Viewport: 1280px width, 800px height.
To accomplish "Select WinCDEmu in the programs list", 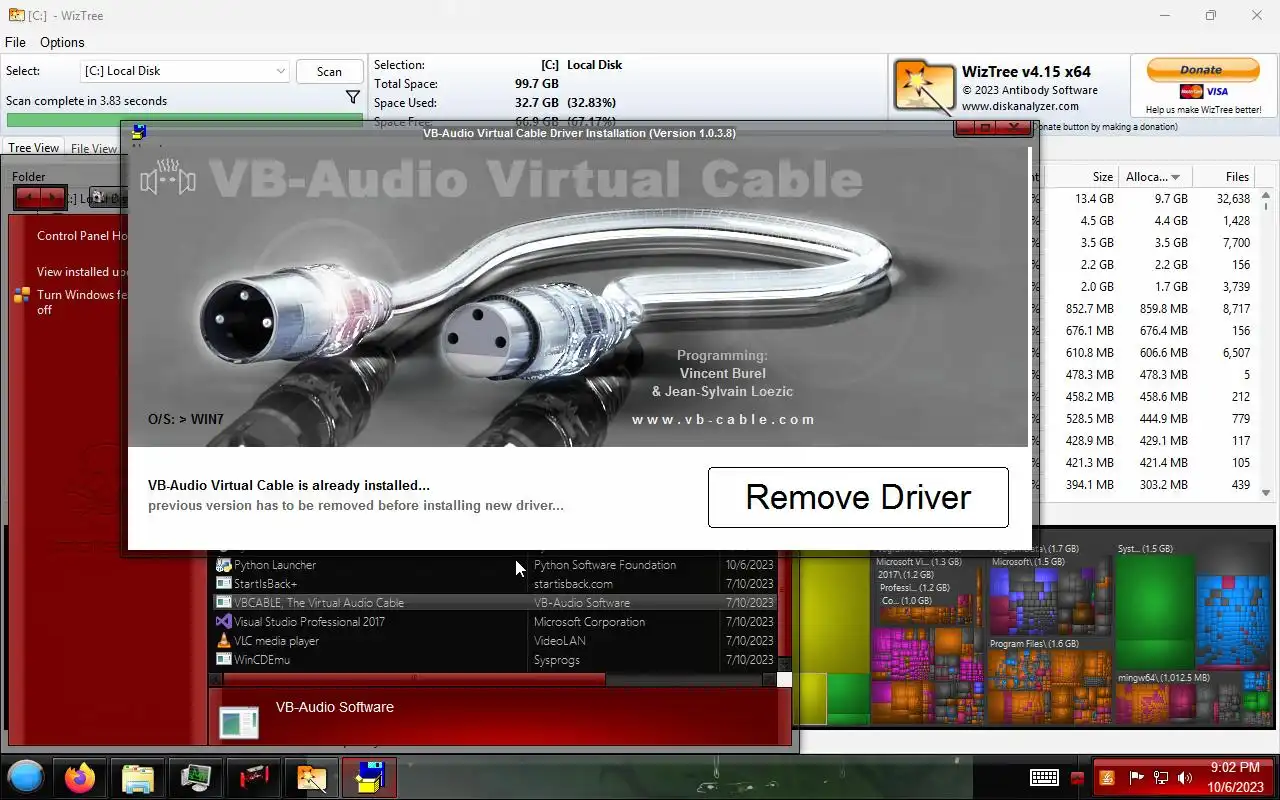I will coord(496,660).
